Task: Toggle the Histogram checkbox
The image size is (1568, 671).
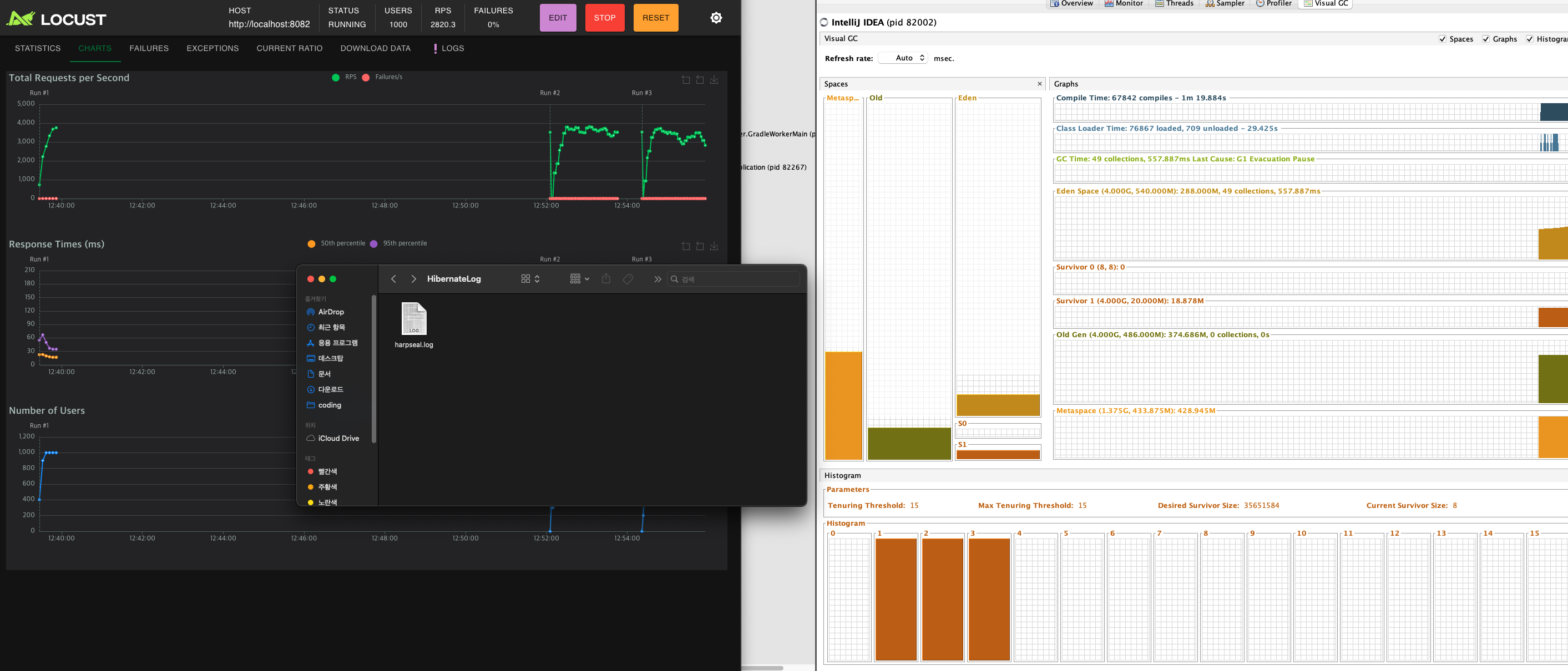Action: tap(1529, 39)
